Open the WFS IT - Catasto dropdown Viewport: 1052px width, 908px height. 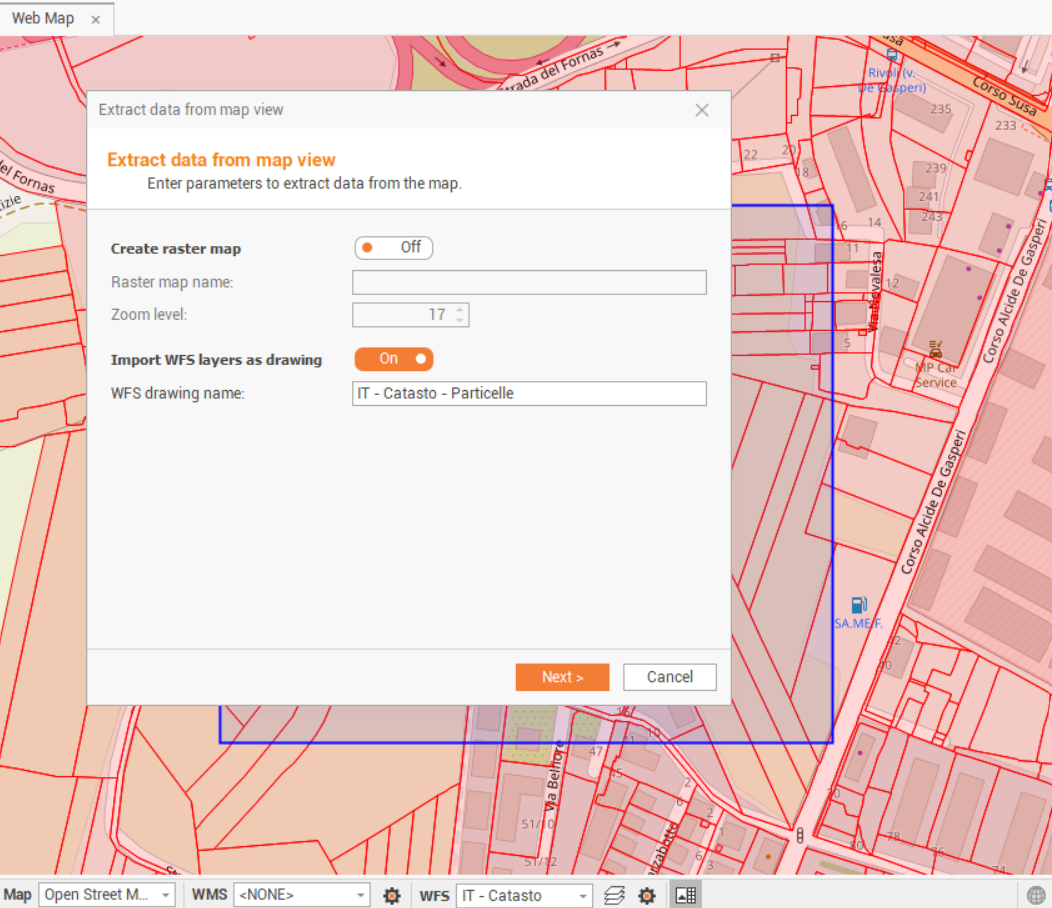pyautogui.click(x=524, y=895)
